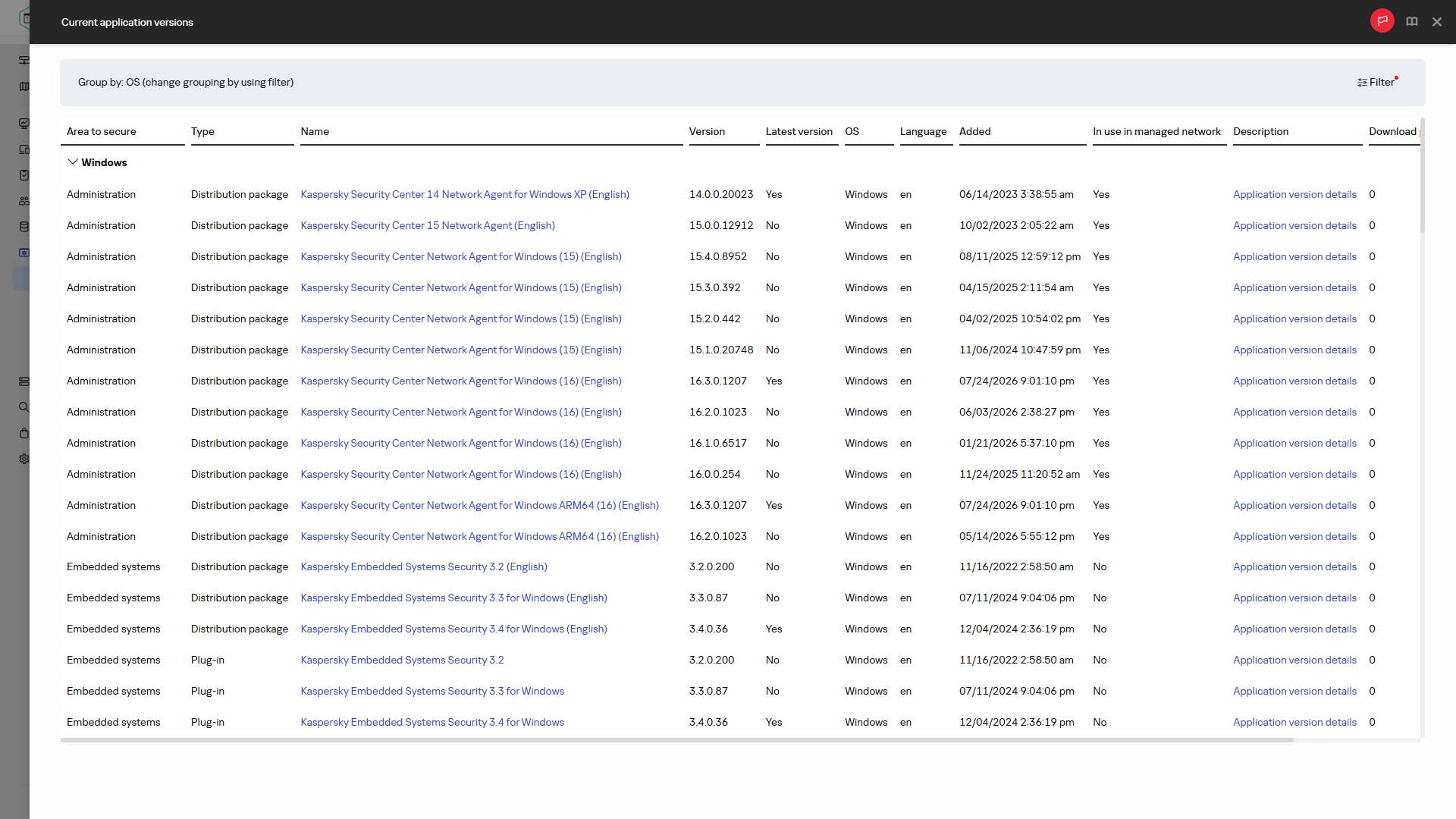The width and height of the screenshot is (1456, 819).
Task: Sort by the Description column header
Action: coord(1260,131)
